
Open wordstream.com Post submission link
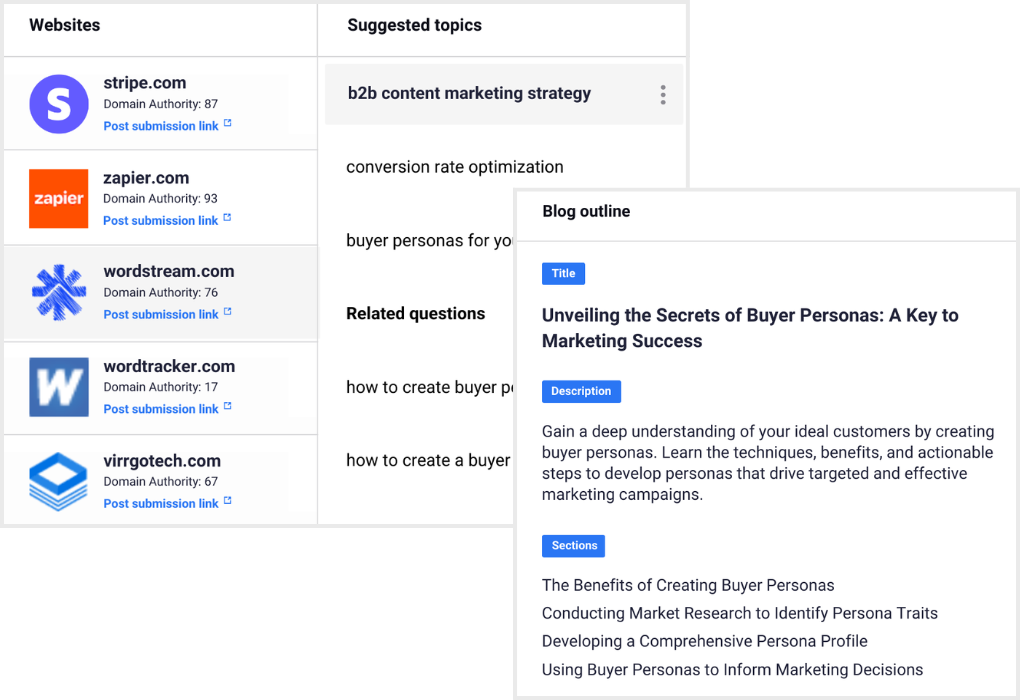click(x=161, y=314)
